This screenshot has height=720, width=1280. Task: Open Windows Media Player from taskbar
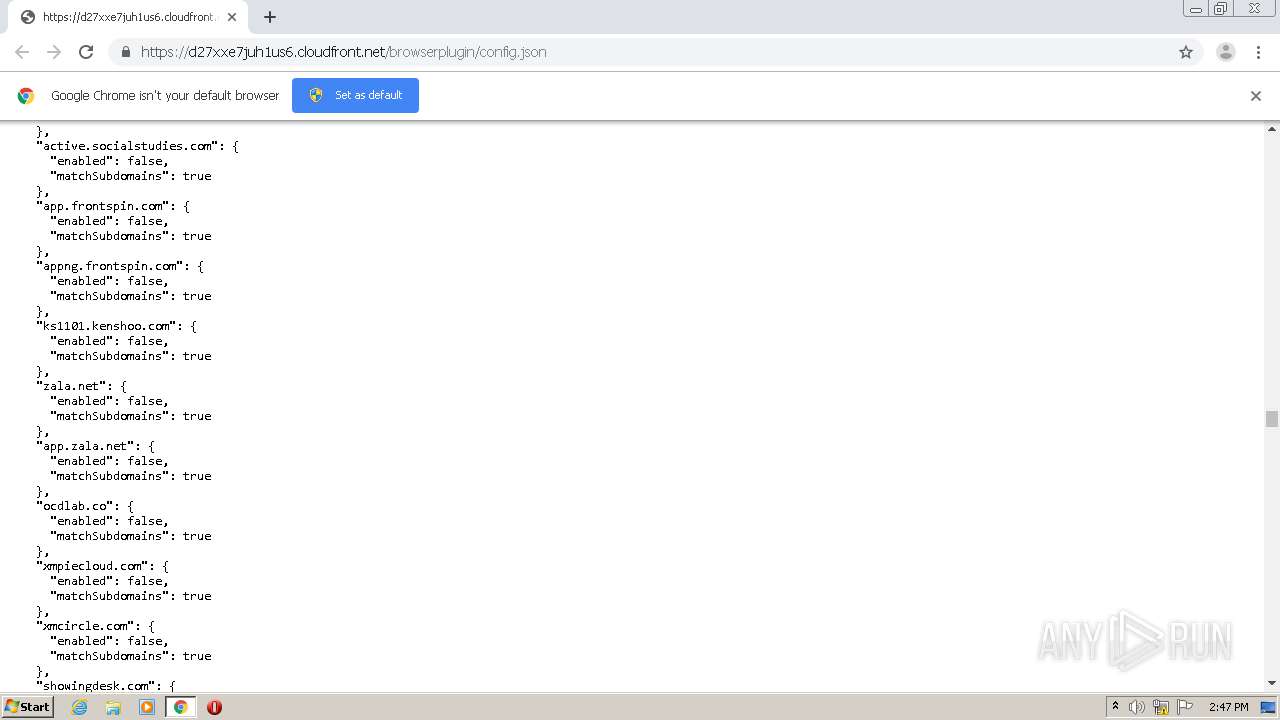point(147,707)
